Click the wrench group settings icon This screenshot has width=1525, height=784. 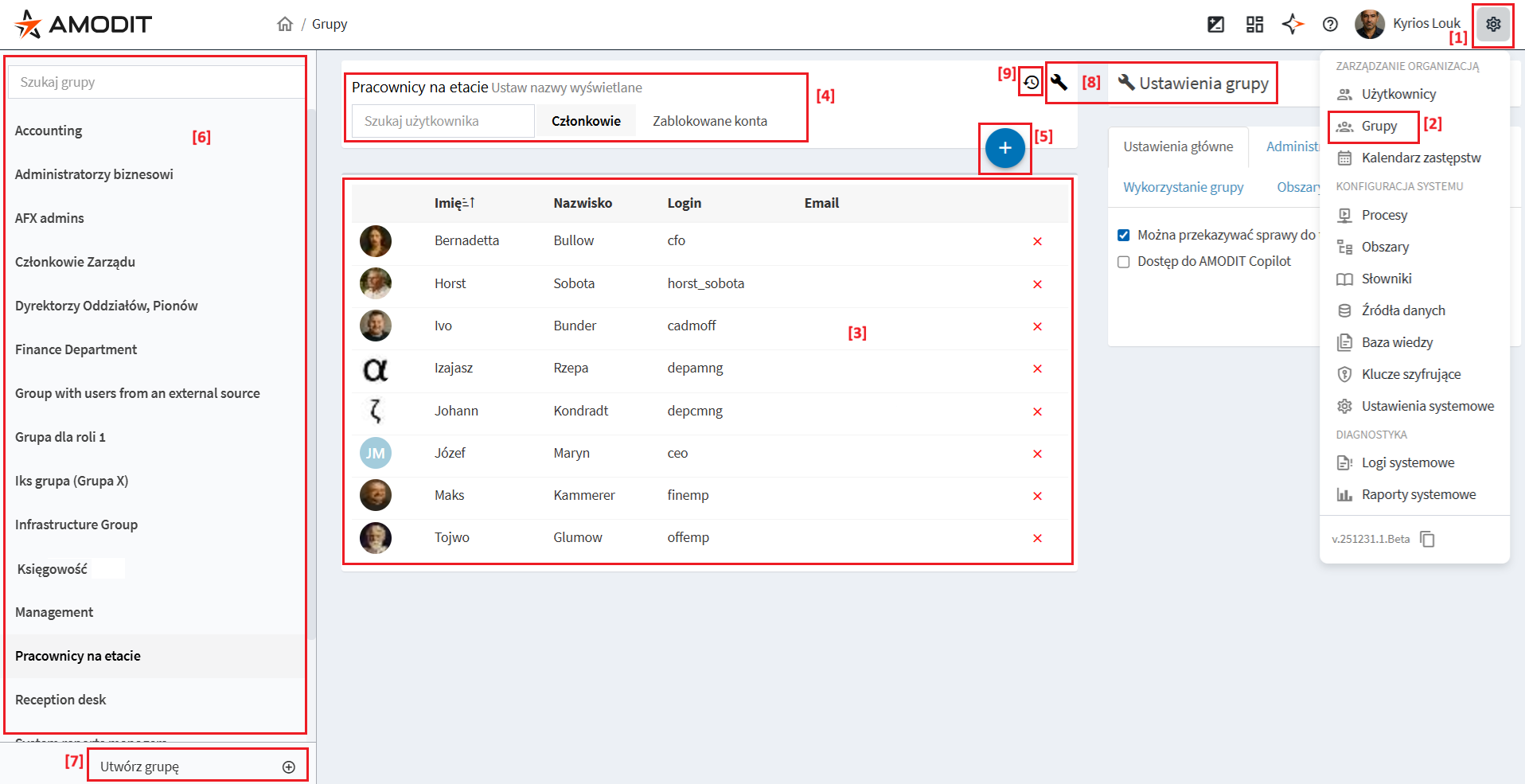coord(1059,82)
